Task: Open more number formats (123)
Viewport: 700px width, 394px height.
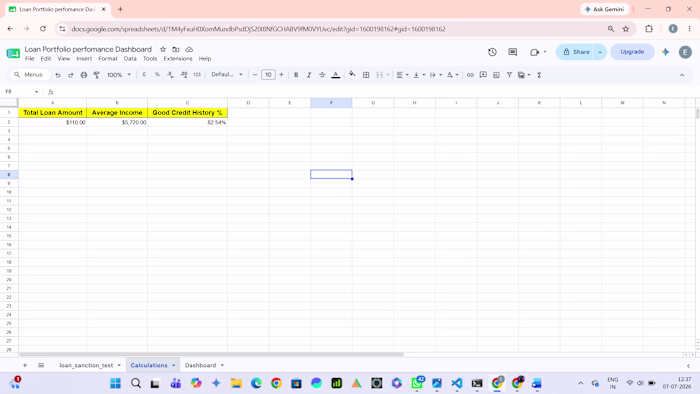Action: [197, 75]
